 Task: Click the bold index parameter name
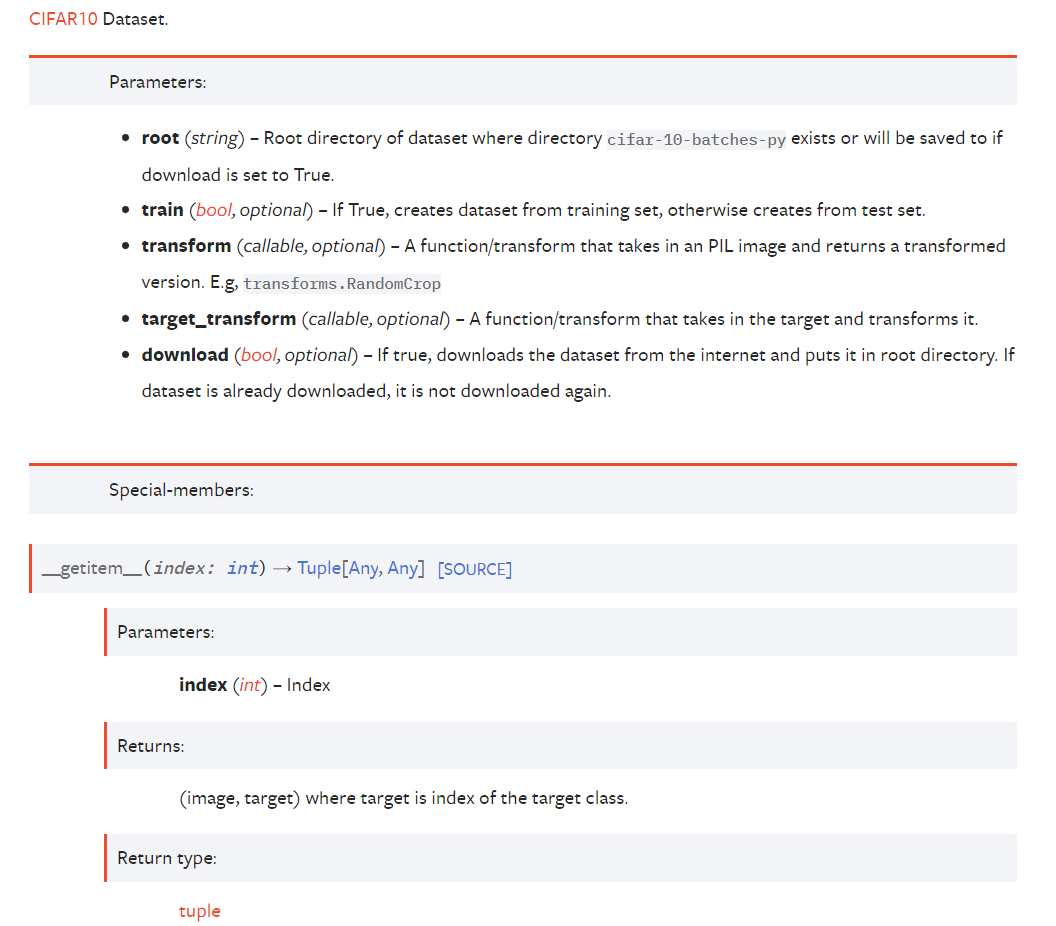tap(203, 685)
